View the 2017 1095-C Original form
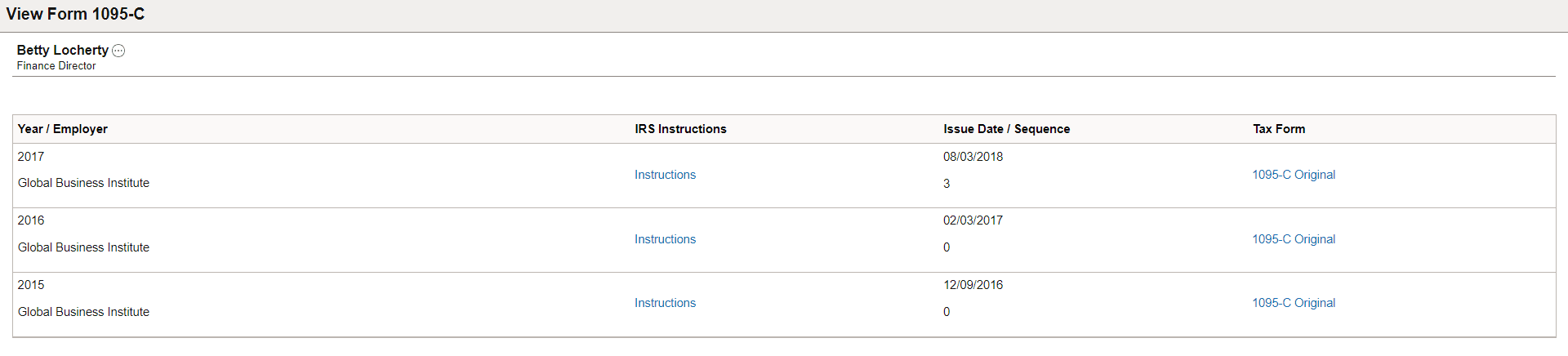 1294,175
